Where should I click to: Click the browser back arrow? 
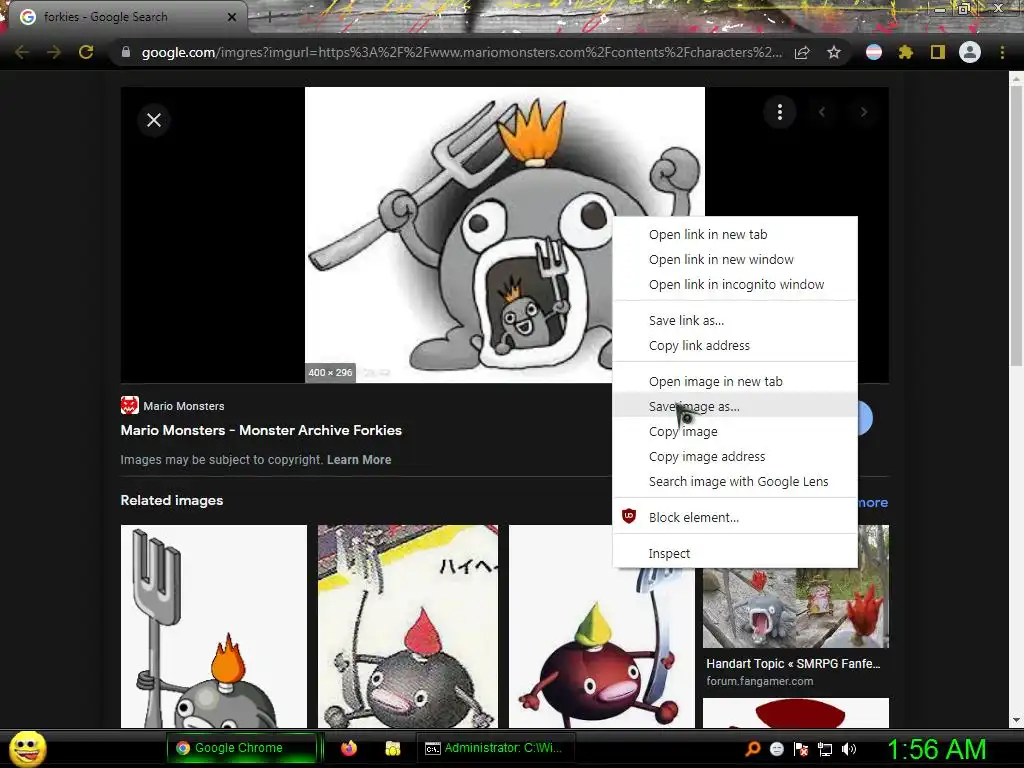[22, 52]
